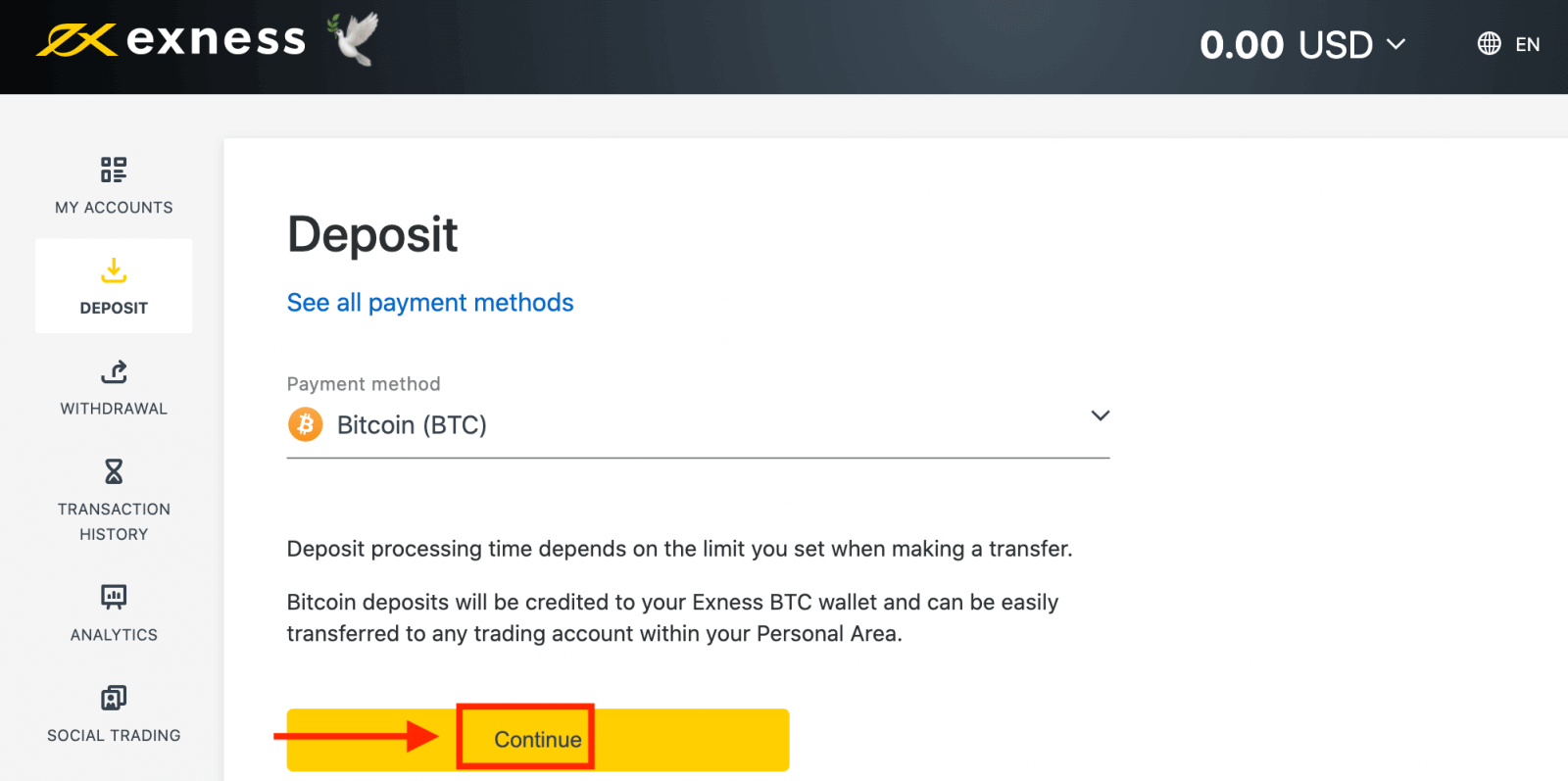Screen dimensions: 1568x781
Task: Click the Deposit page heading
Action: [x=372, y=235]
